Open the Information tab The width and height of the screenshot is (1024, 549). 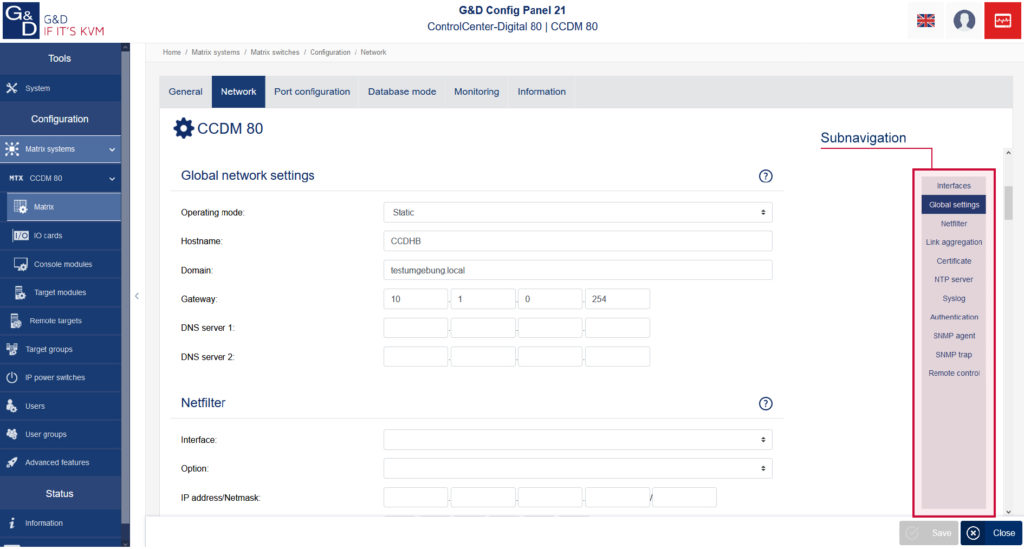point(541,91)
